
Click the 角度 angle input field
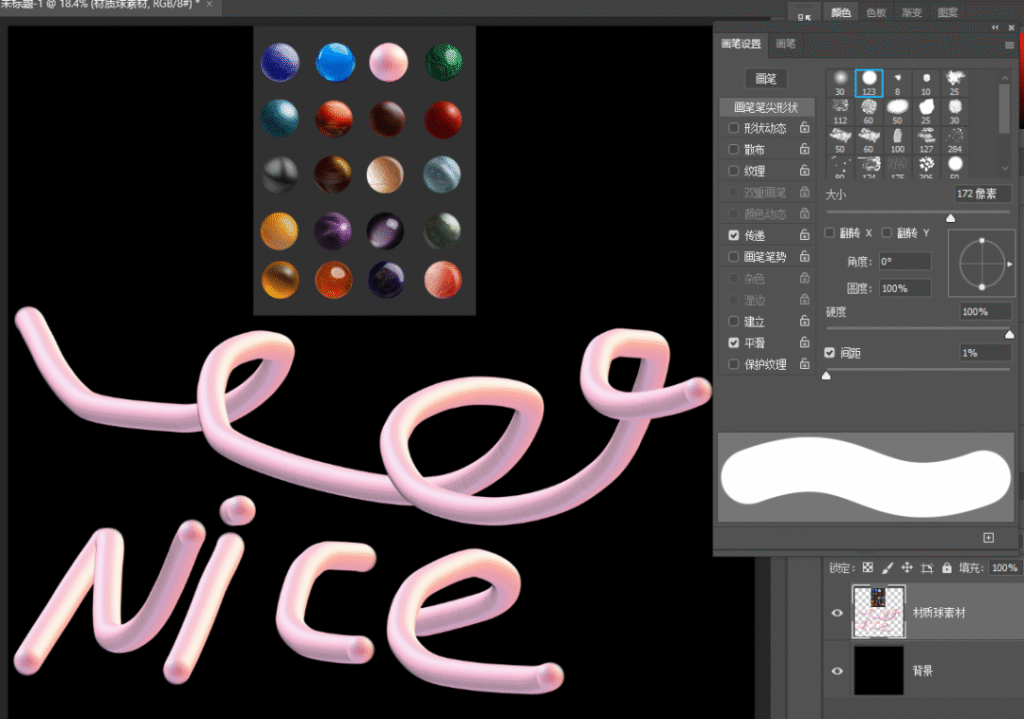[x=905, y=261]
